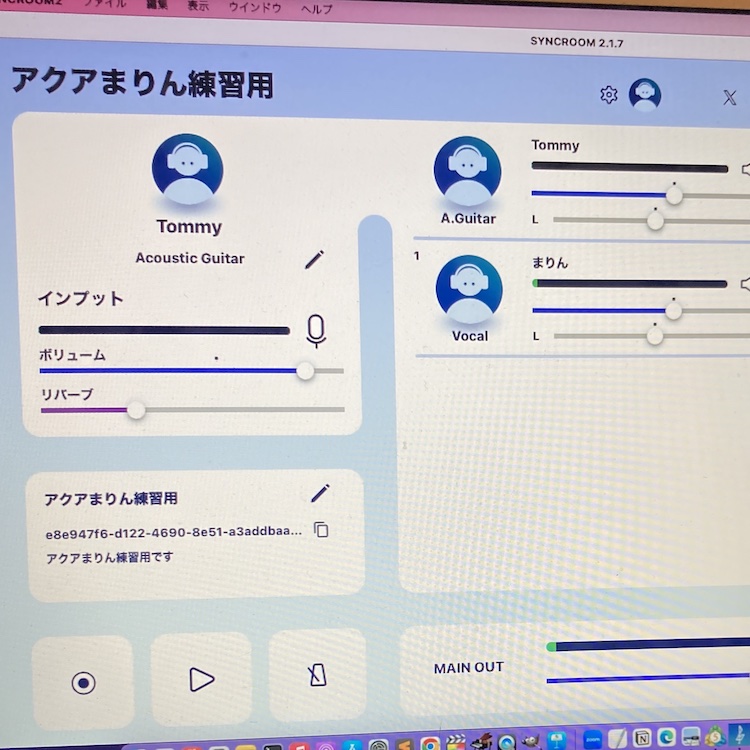This screenshot has height=750, width=750.
Task: Edit the Acoustic Guitar instrument with pencil icon
Action: (x=314, y=259)
